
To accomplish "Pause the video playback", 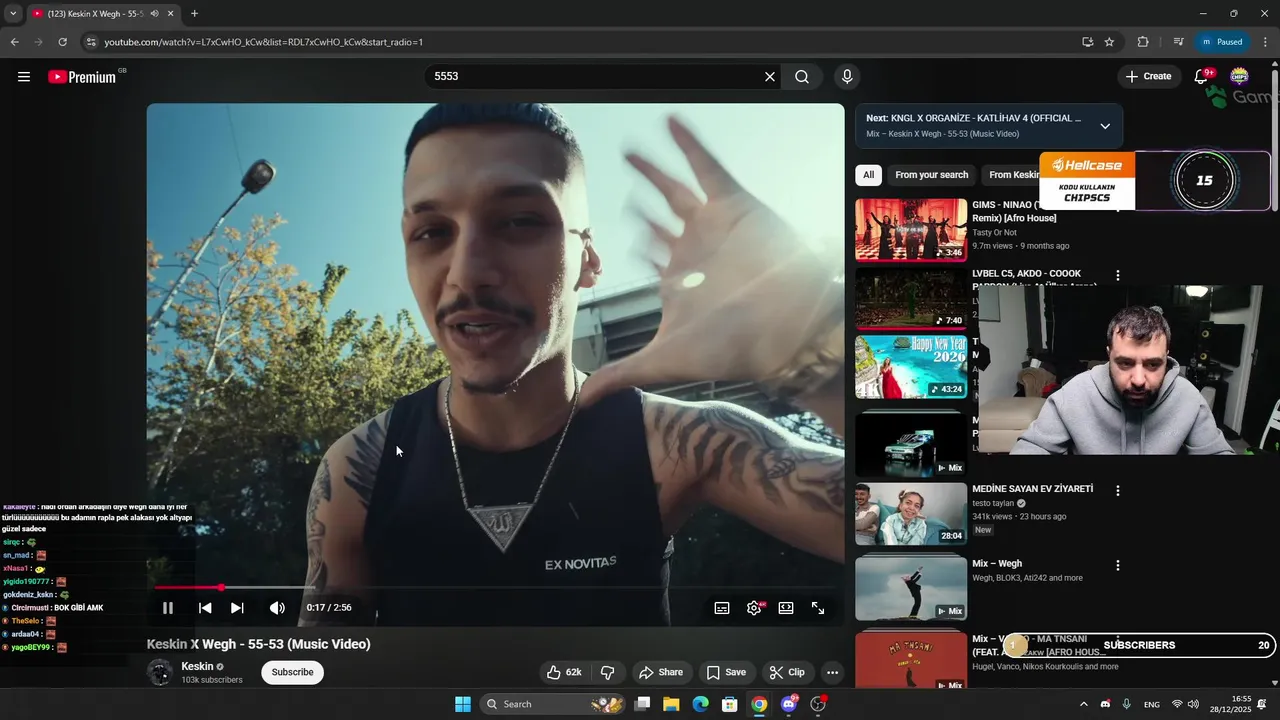I will tap(168, 608).
